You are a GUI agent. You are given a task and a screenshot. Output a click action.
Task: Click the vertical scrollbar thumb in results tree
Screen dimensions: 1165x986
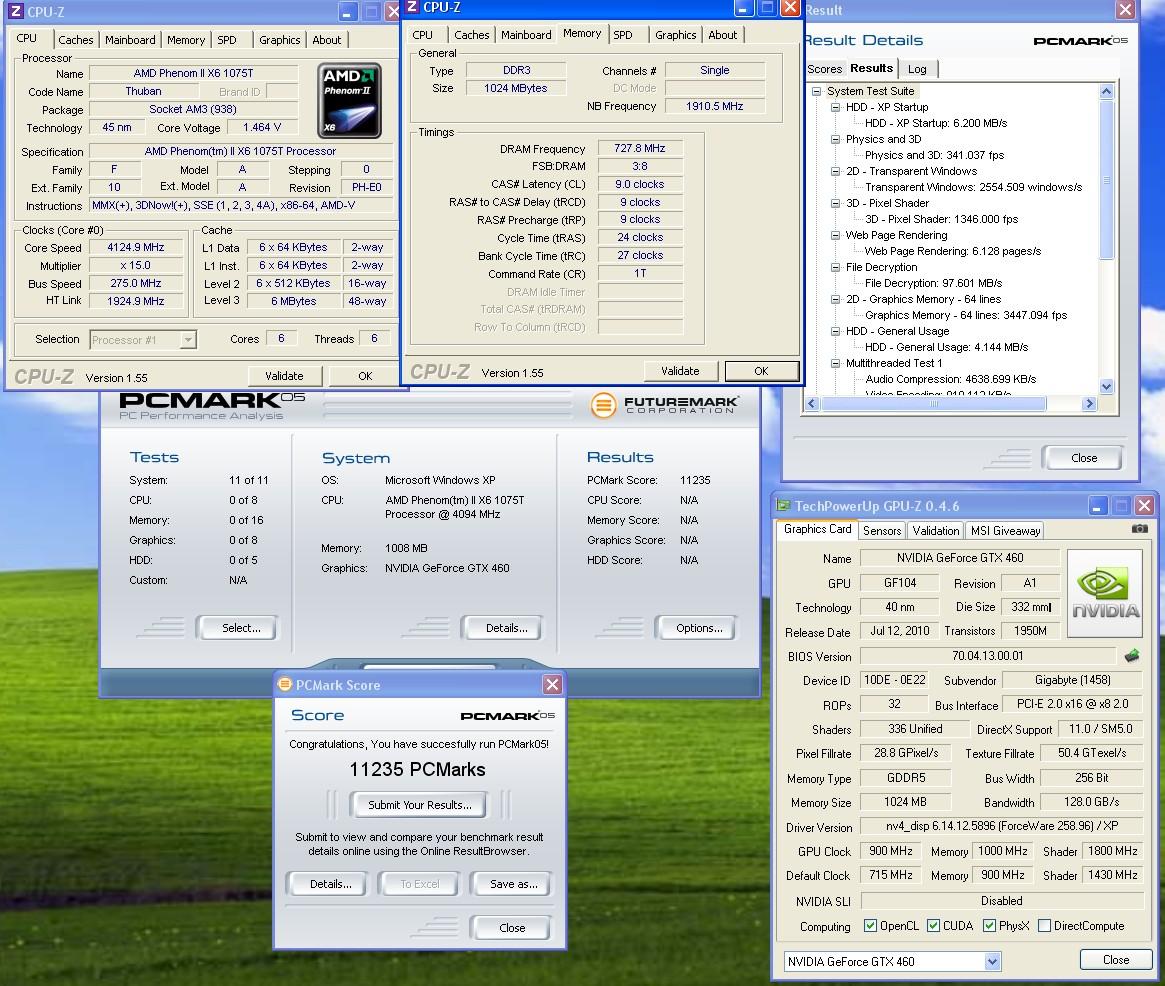pos(1106,181)
